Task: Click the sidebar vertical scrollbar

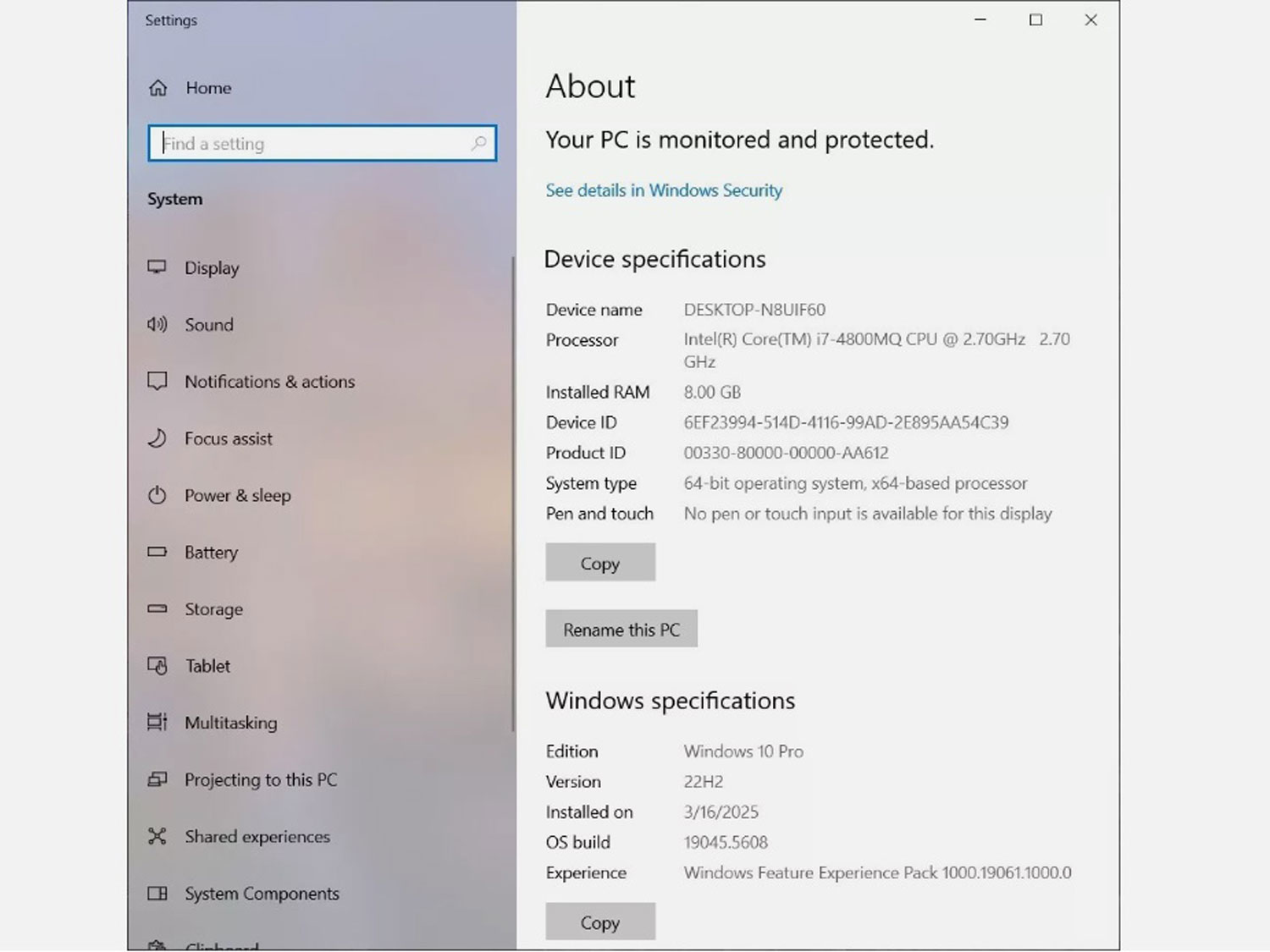Action: click(x=512, y=495)
